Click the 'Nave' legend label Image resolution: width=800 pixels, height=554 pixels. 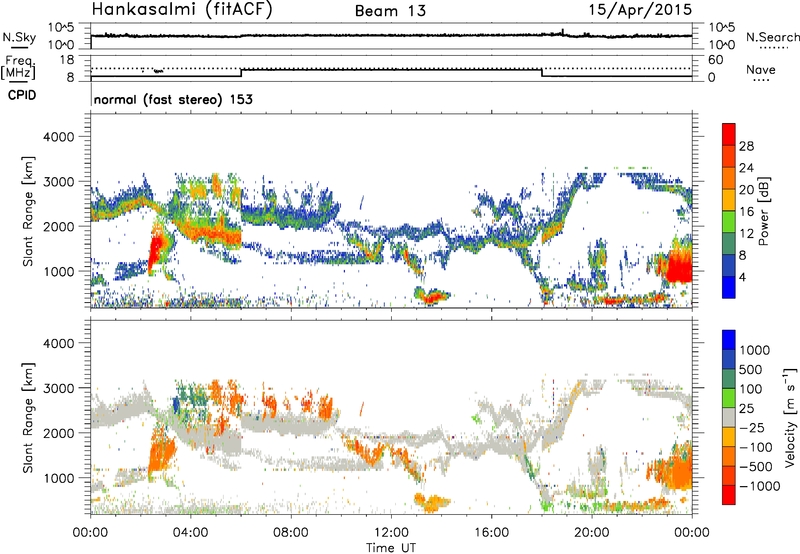point(761,69)
